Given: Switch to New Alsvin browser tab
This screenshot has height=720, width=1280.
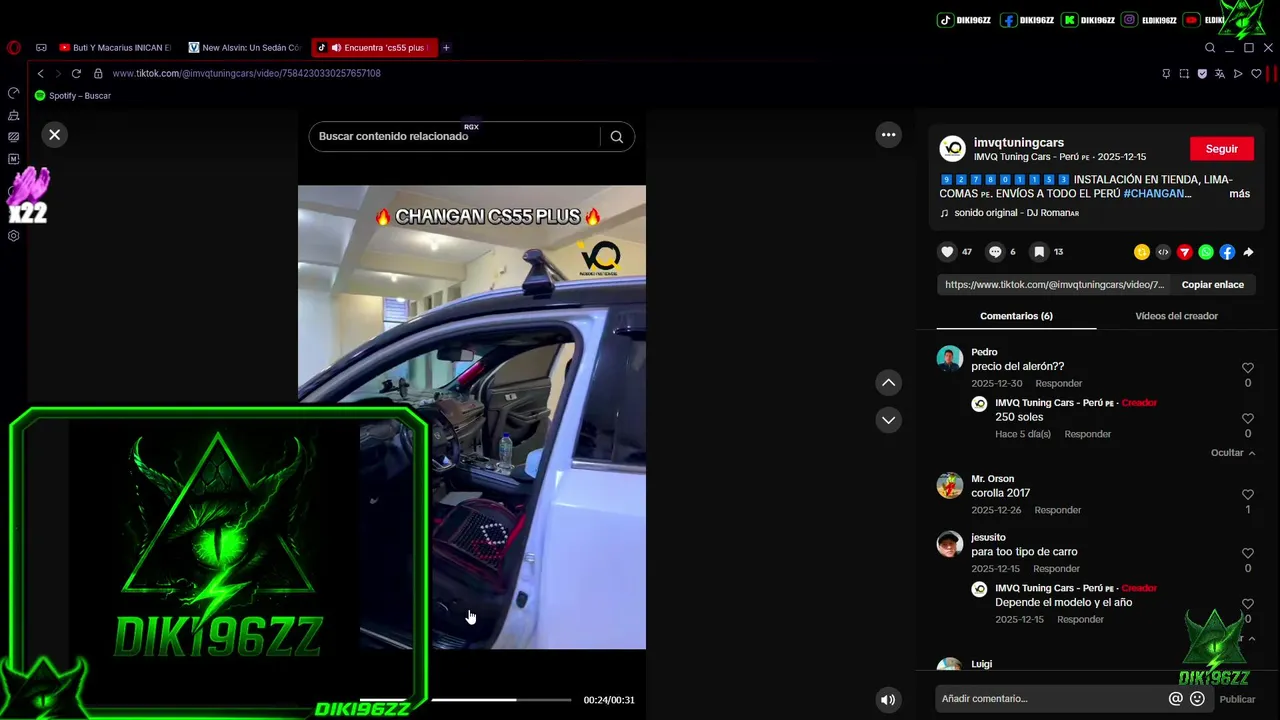Looking at the screenshot, I should click(244, 48).
